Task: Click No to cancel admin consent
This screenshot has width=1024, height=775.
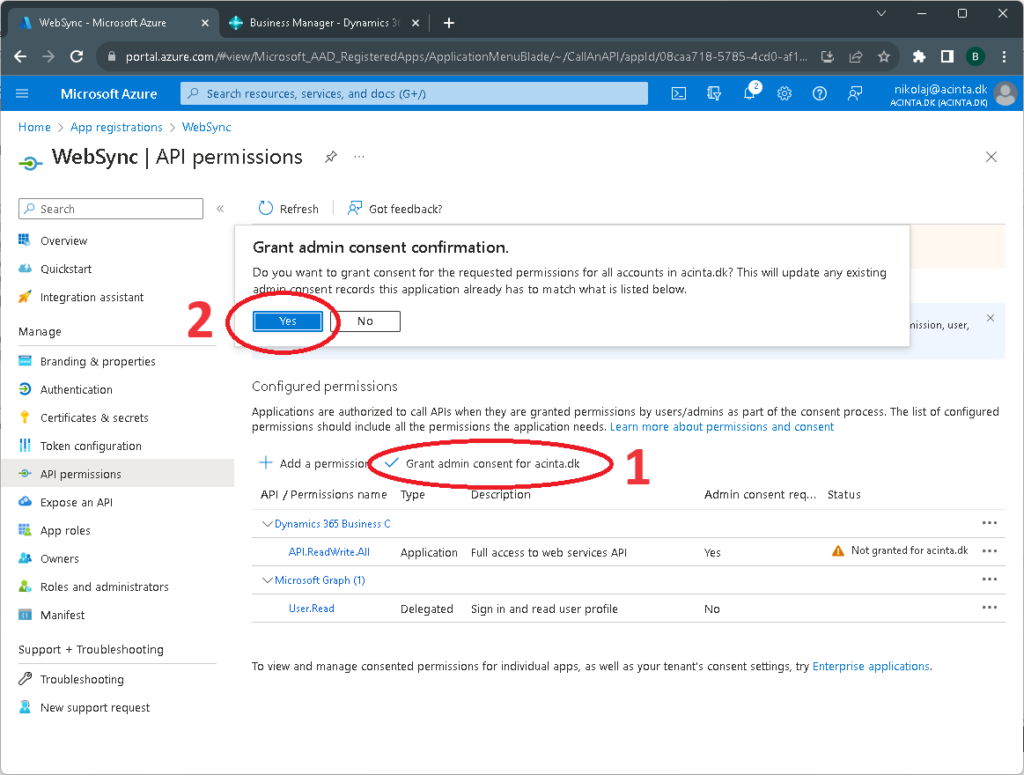Action: coord(365,321)
